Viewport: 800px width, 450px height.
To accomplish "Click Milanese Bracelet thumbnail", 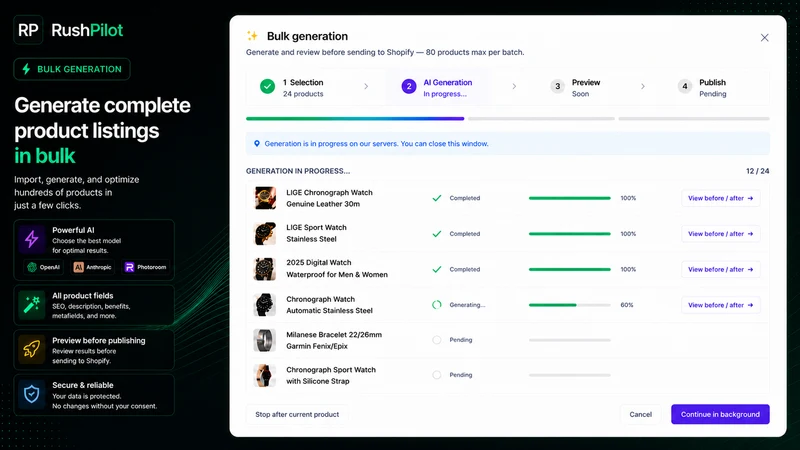I will (x=265, y=340).
